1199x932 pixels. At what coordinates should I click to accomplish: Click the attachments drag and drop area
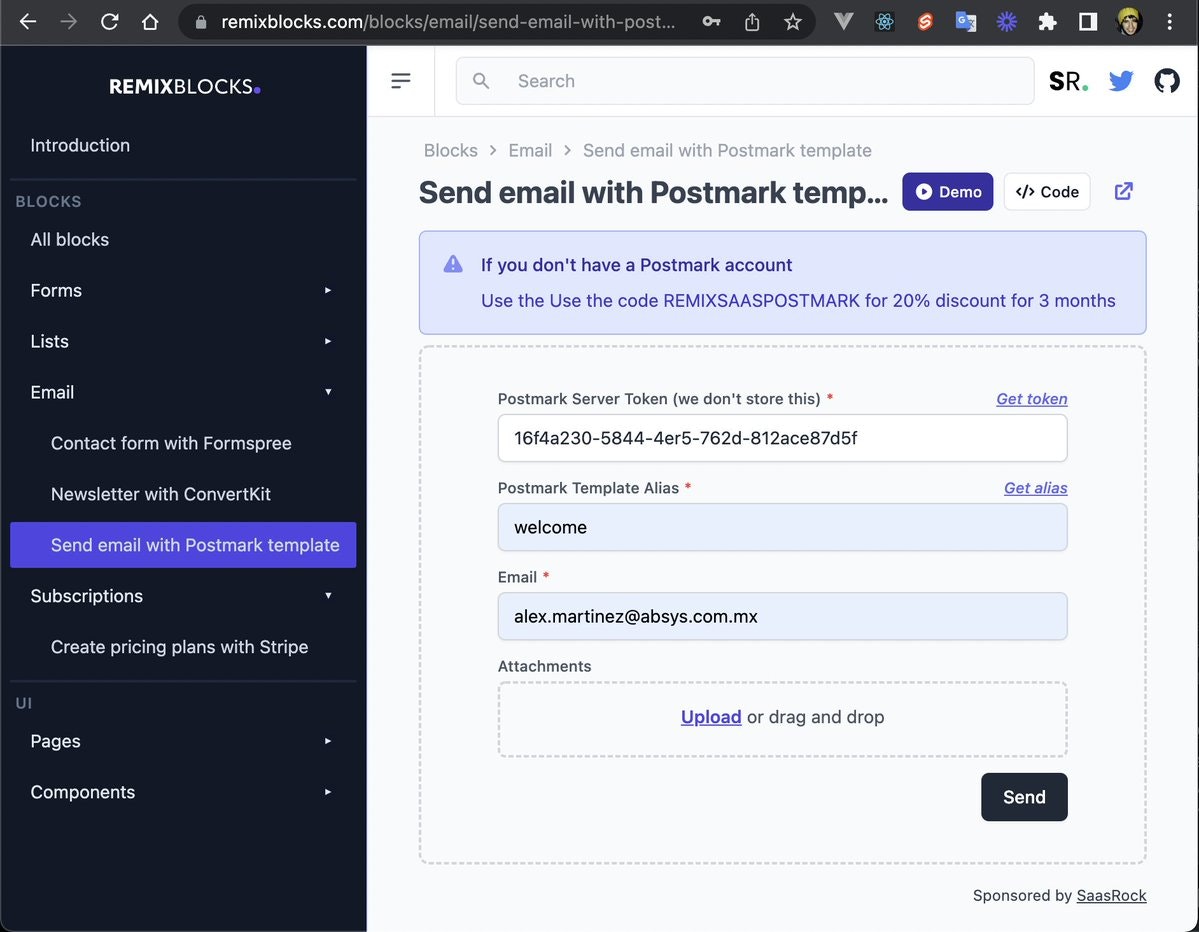click(782, 719)
